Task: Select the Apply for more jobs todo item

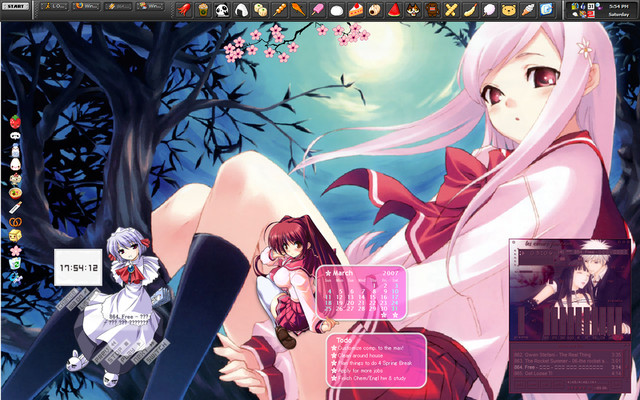Action: (360, 371)
